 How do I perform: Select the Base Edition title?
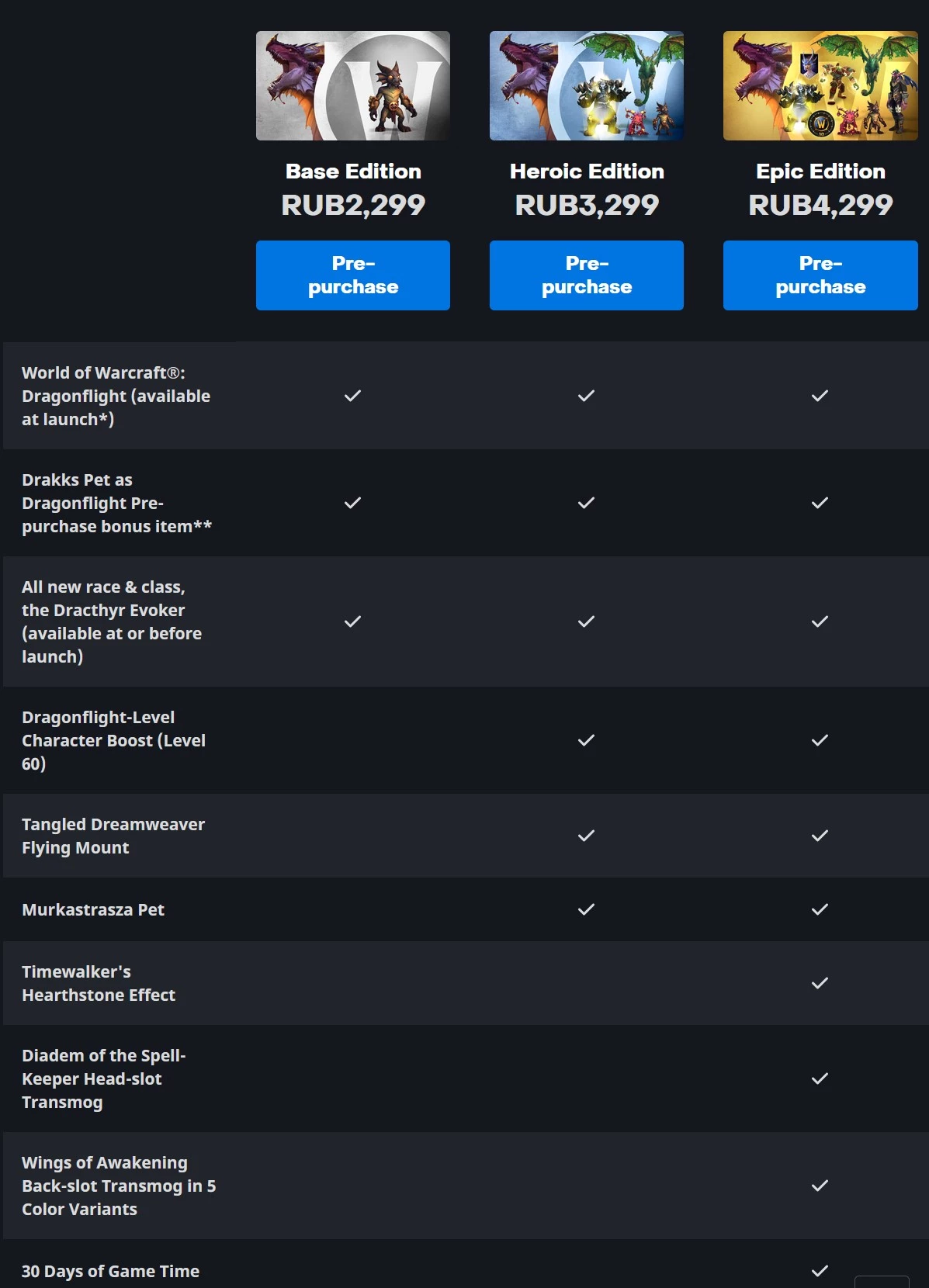tap(353, 171)
